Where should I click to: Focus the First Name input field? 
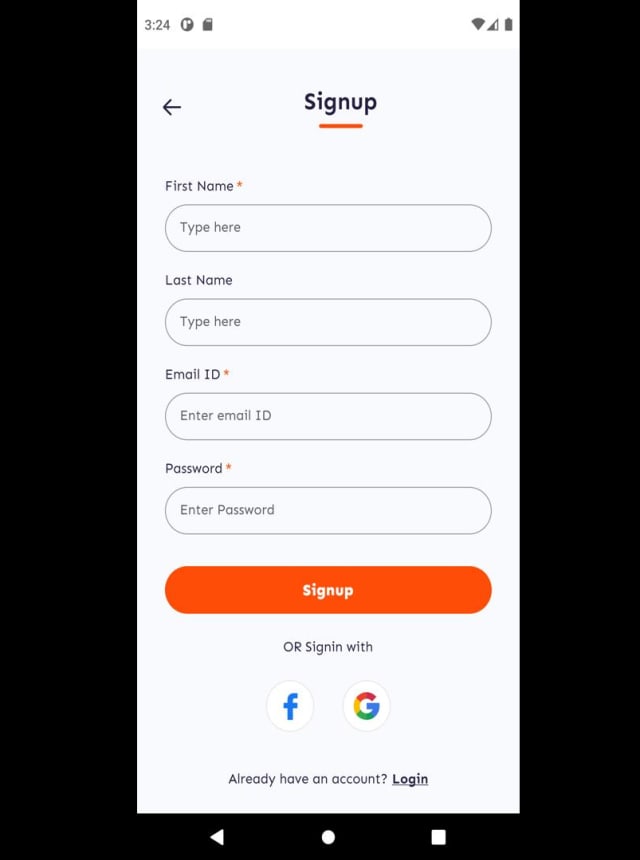[328, 228]
